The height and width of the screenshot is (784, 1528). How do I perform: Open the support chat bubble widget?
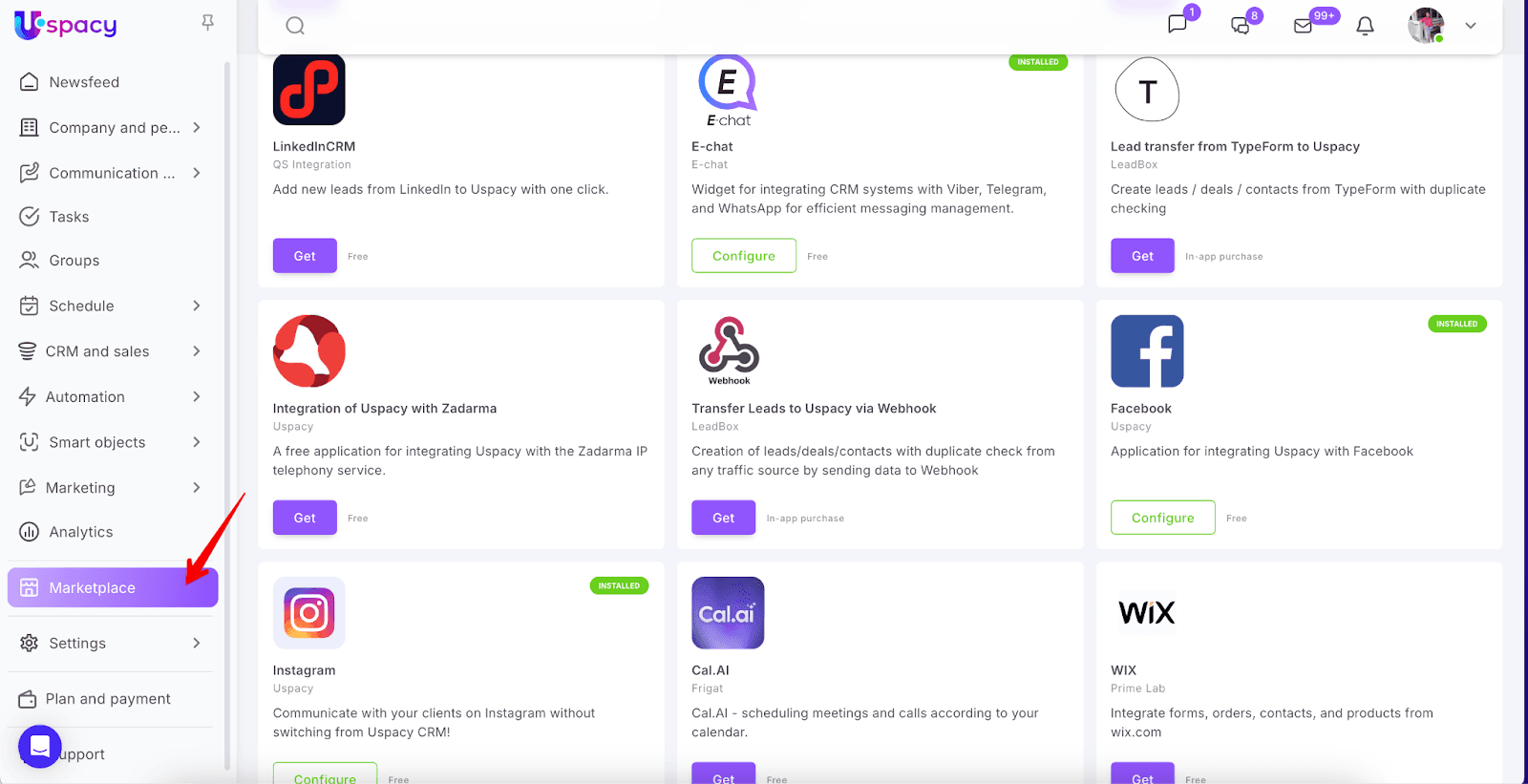pos(39,746)
